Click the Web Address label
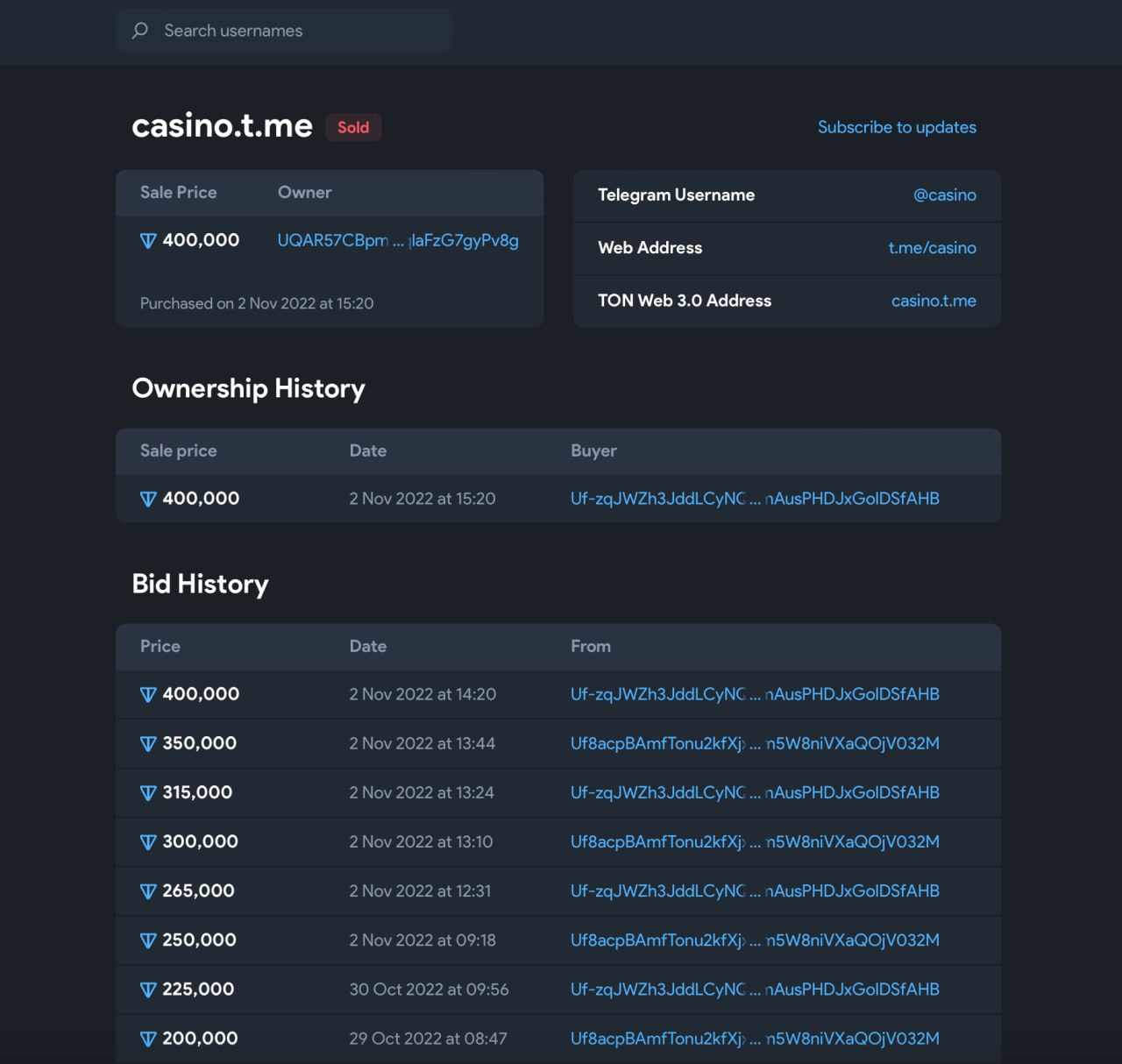 coord(650,248)
